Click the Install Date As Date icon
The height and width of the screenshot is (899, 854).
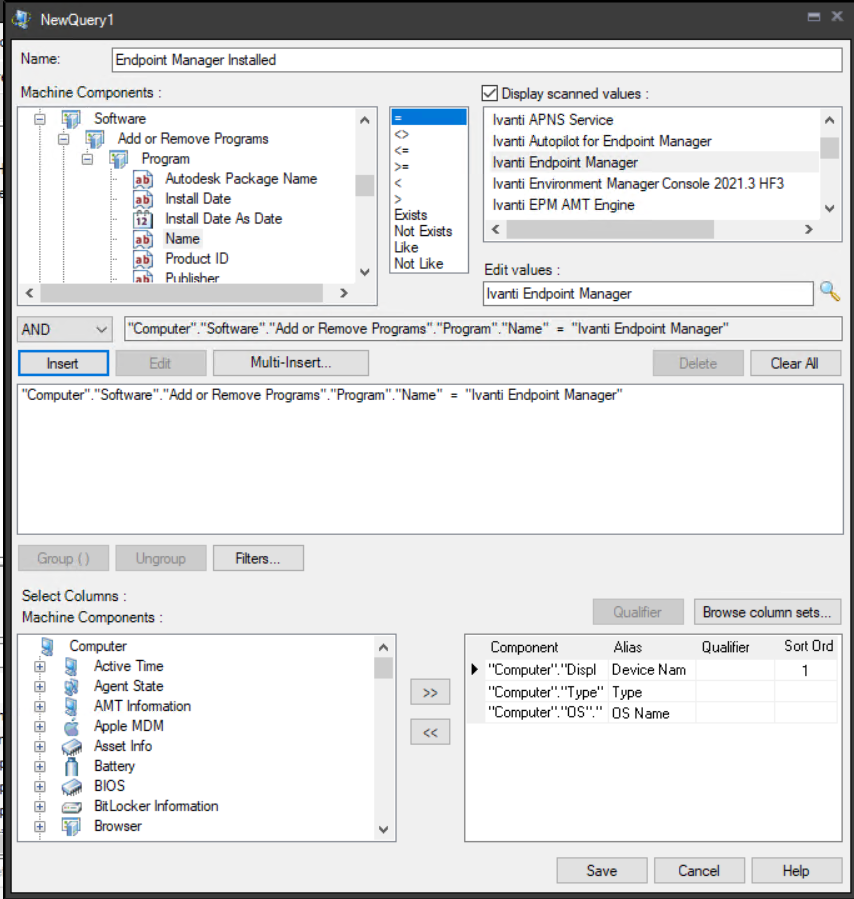point(143,219)
